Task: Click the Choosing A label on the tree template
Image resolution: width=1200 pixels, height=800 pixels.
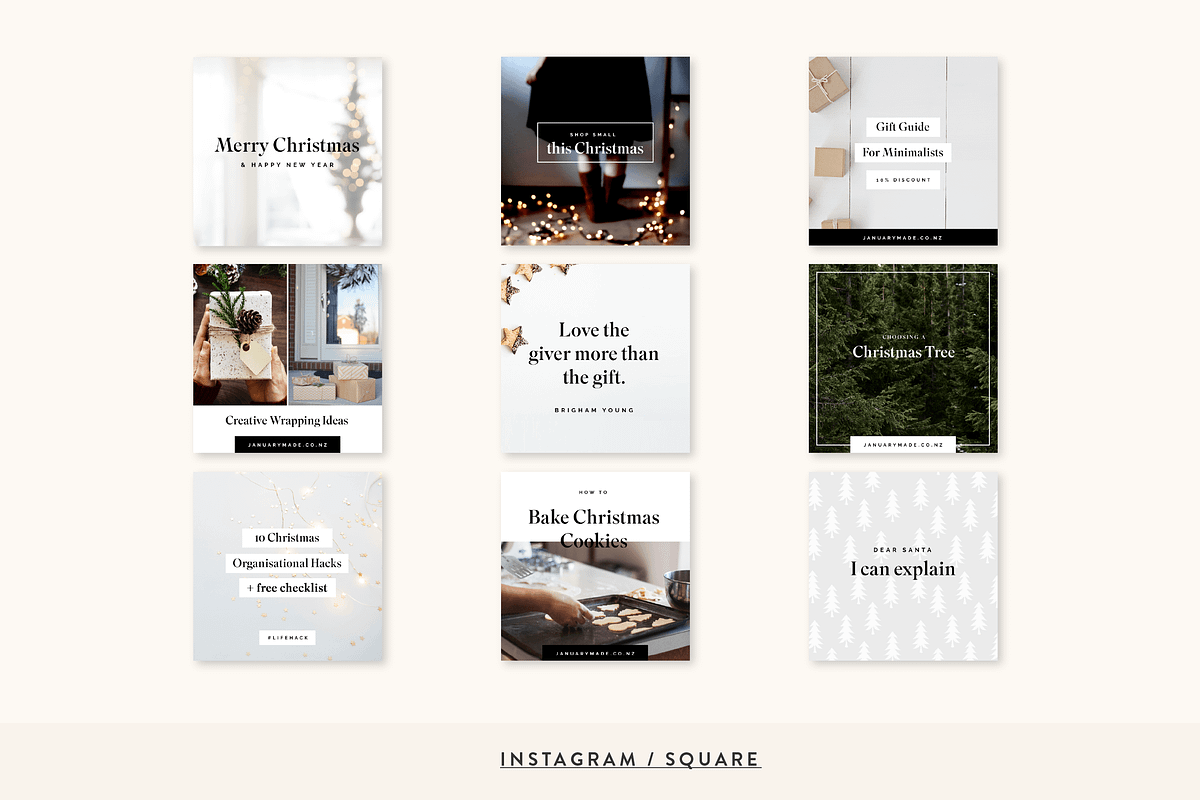Action: point(902,338)
